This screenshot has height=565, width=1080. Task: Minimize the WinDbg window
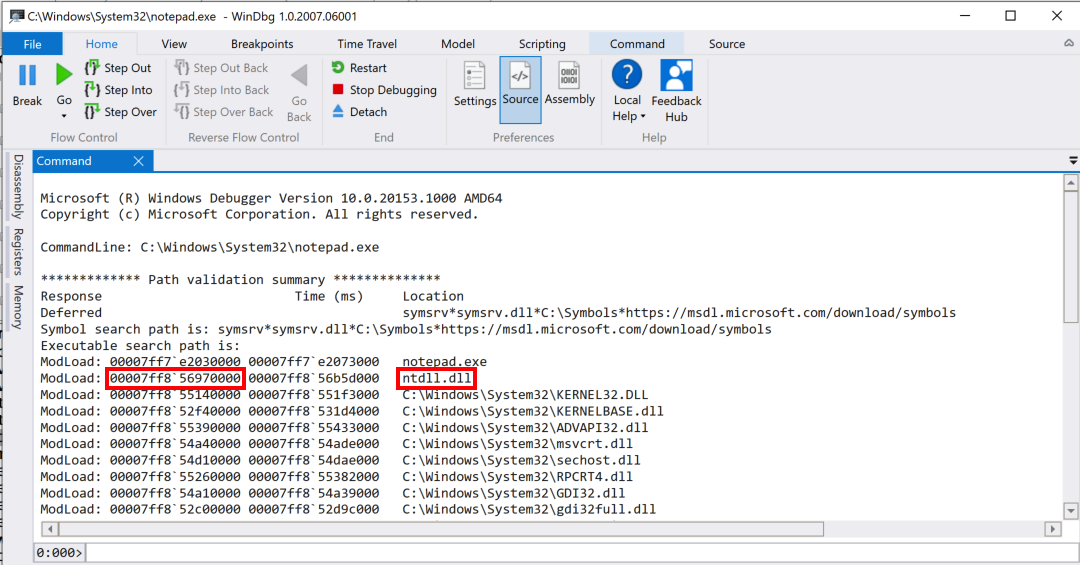pos(965,15)
